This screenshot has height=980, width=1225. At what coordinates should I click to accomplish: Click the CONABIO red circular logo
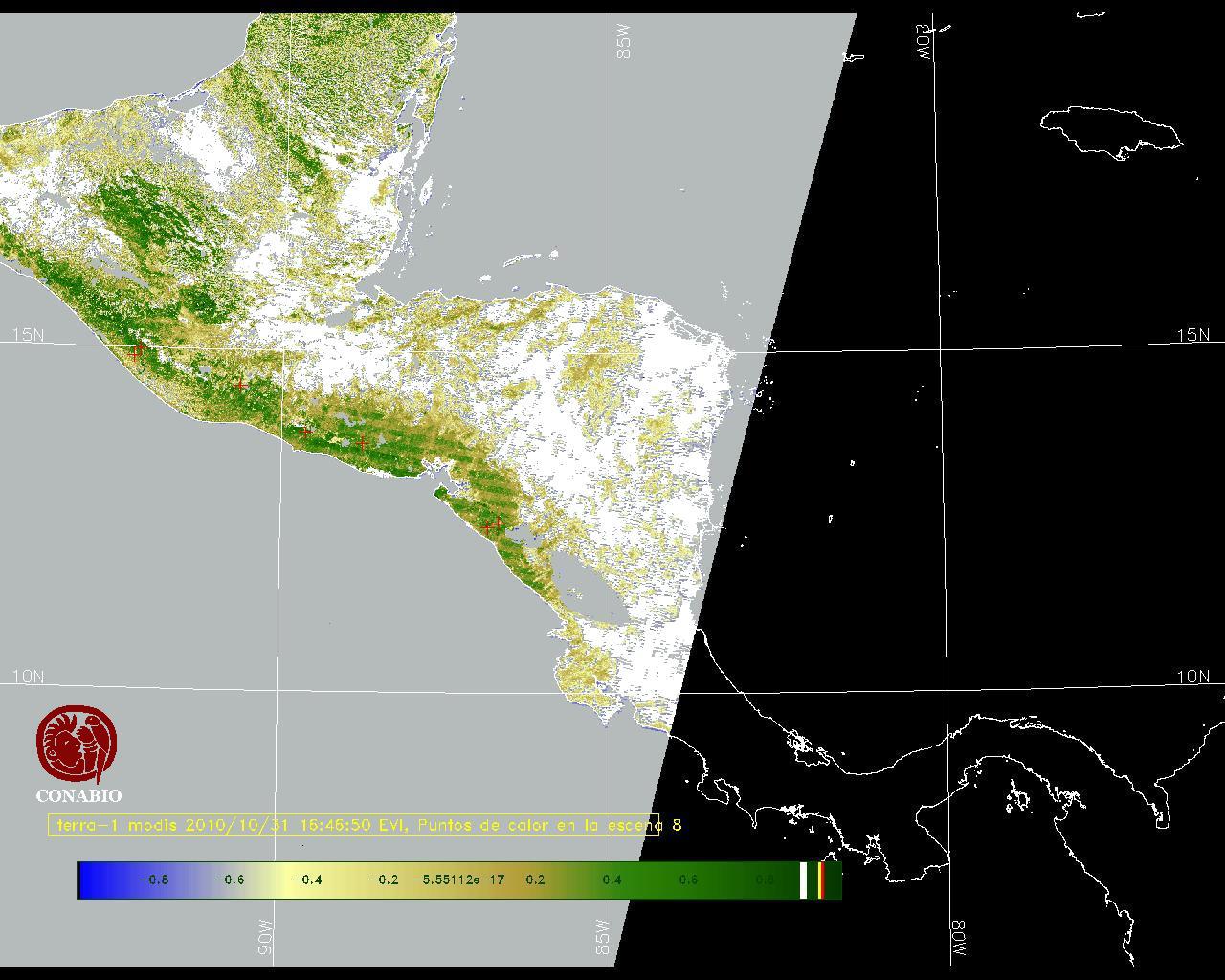[78, 745]
